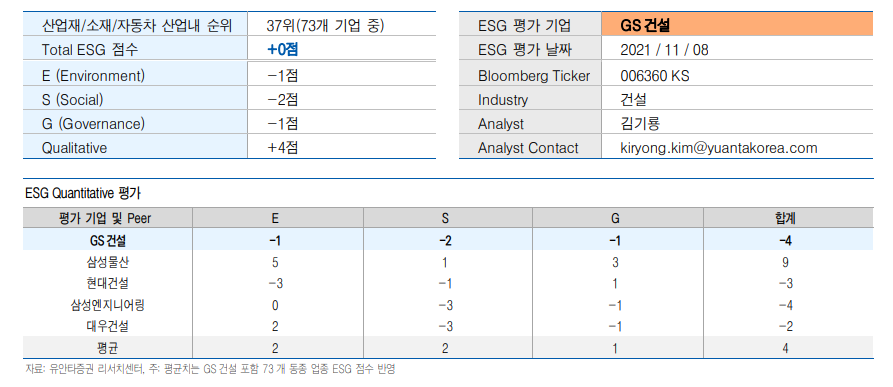Select the ESG 평가 날짜 label
This screenshot has width=893, height=387.
[x=524, y=50]
